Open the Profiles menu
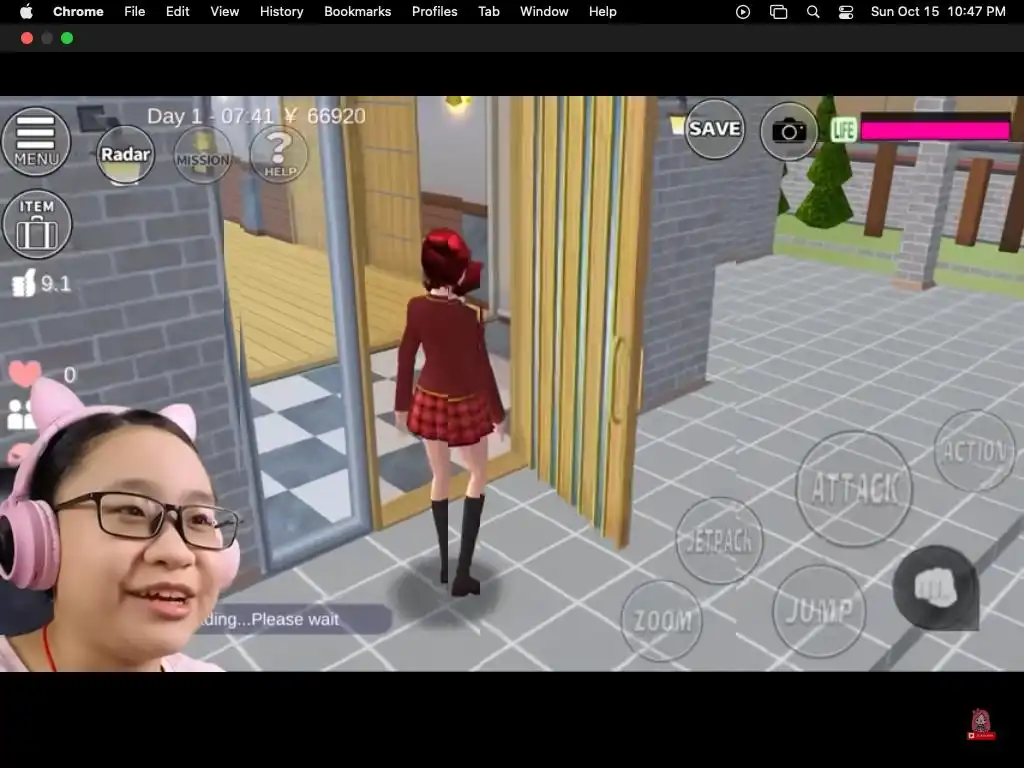This screenshot has height=768, width=1024. pyautogui.click(x=434, y=12)
